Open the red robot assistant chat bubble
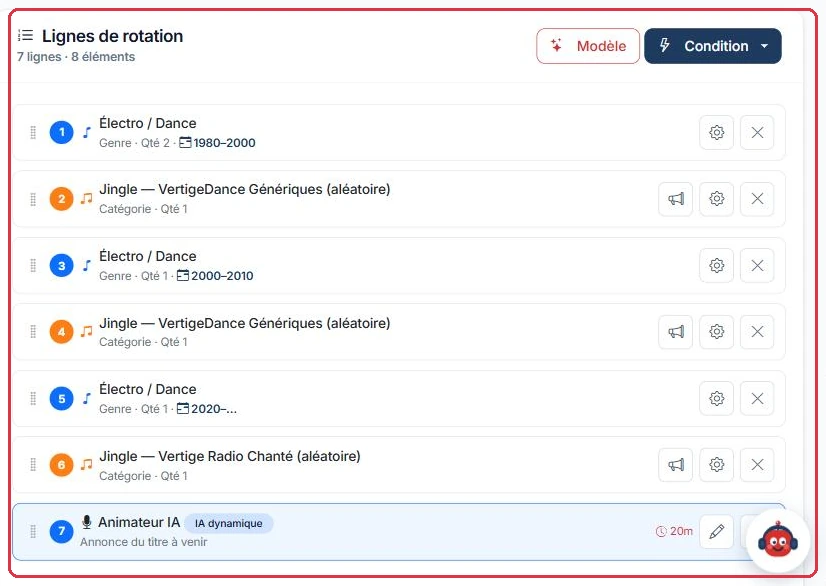826x586 pixels. point(778,541)
